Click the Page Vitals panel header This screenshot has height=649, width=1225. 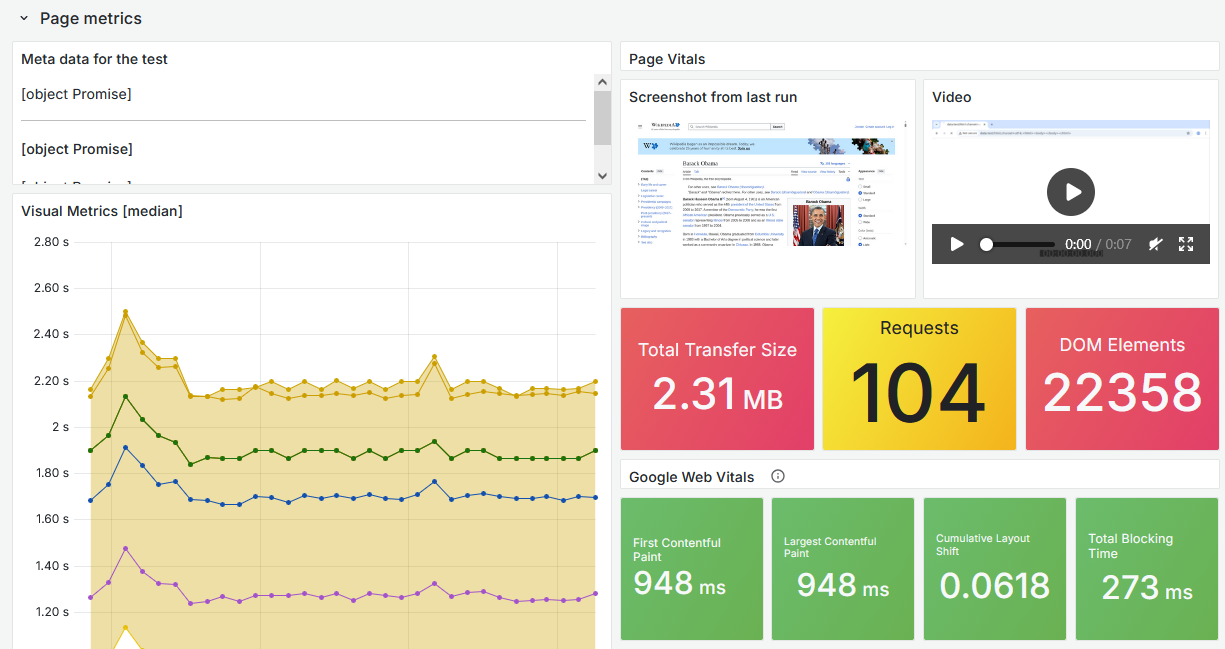[667, 59]
